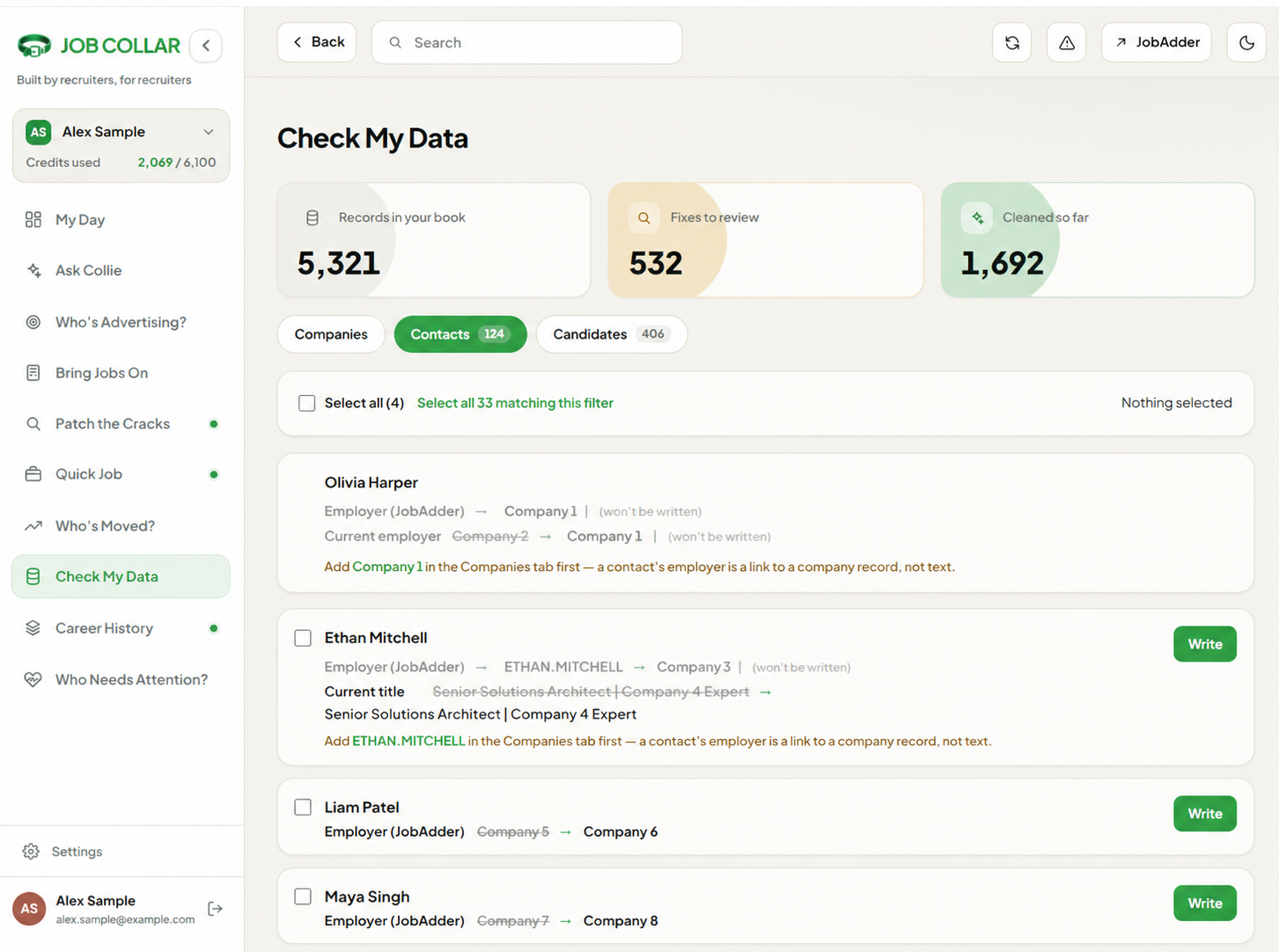The width and height of the screenshot is (1279, 952).
Task: Click the log out icon next to Alex Sample
Action: tap(215, 909)
